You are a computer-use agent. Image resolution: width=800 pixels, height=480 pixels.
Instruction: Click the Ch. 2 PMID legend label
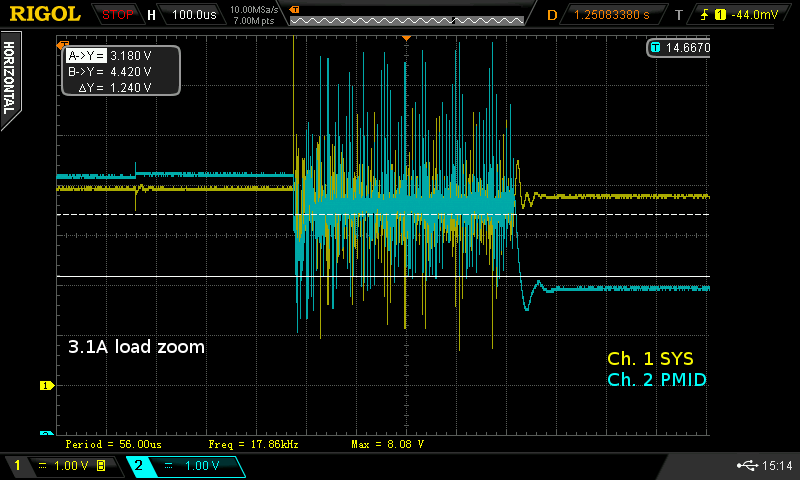[657, 380]
